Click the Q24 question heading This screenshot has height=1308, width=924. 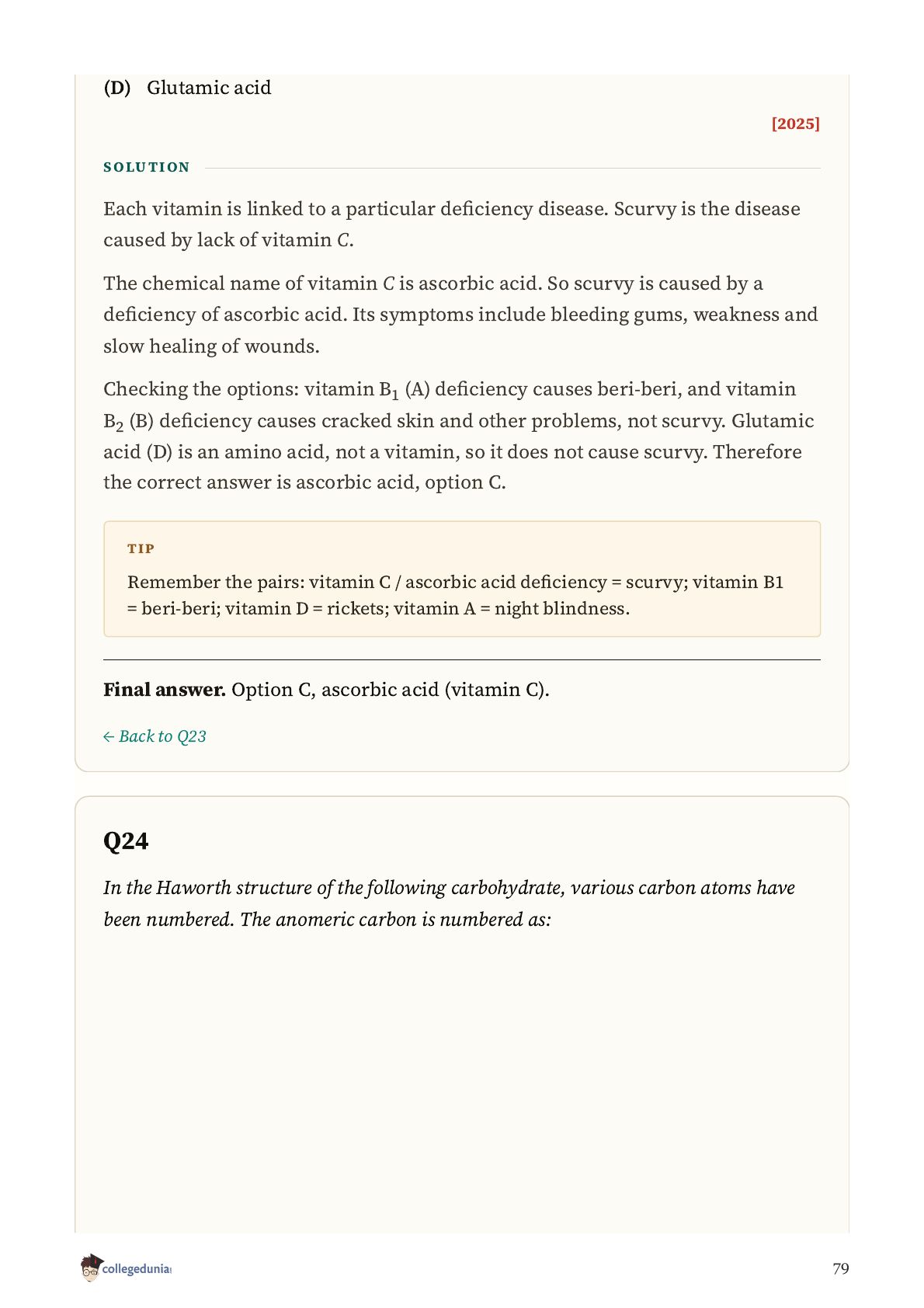(x=126, y=841)
